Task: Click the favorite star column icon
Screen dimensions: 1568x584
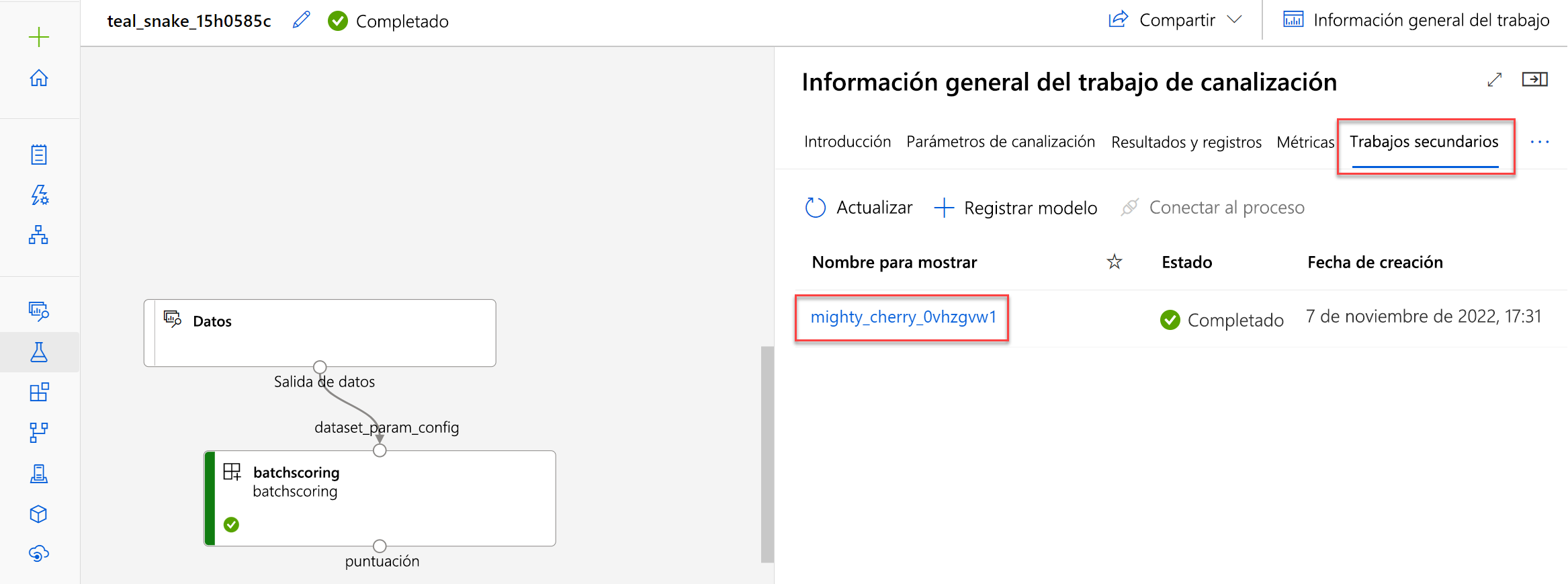Action: [x=1115, y=261]
